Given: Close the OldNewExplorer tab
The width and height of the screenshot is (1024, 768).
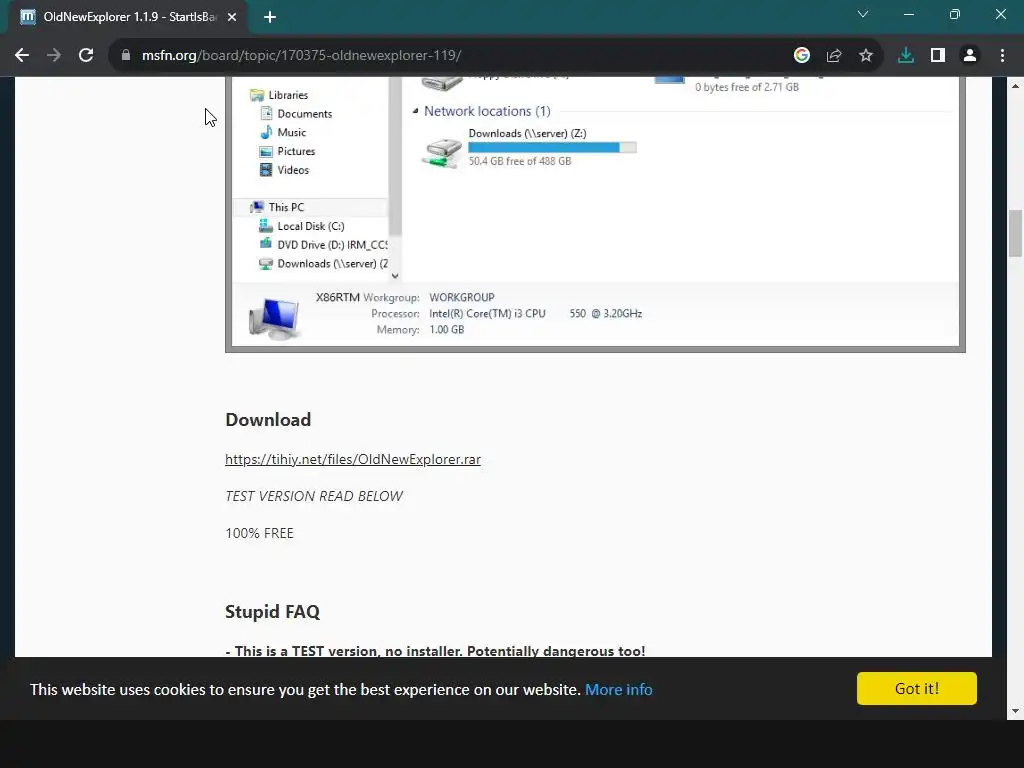Looking at the screenshot, I should tap(232, 17).
